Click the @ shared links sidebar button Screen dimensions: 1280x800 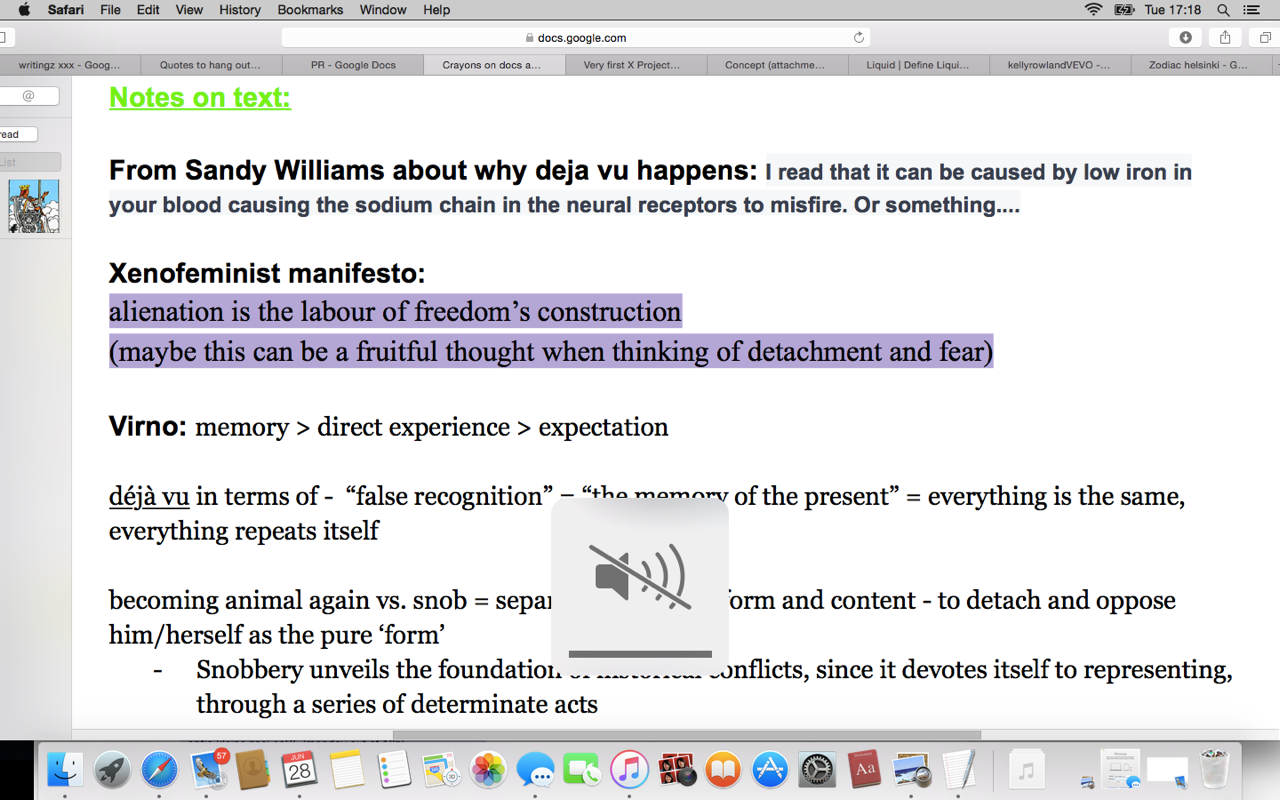click(28, 96)
